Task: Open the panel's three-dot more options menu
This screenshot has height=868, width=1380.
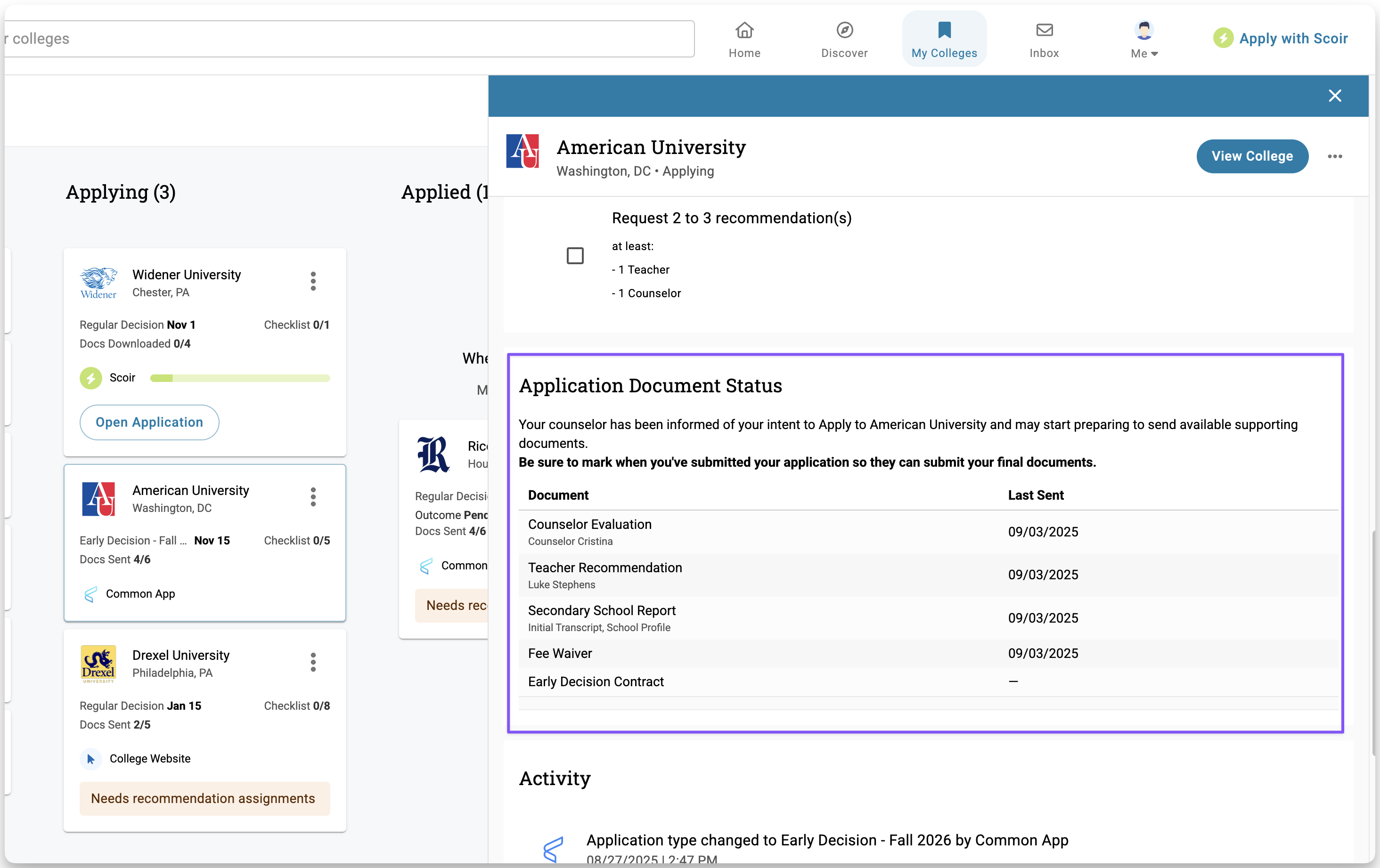Action: (1335, 156)
